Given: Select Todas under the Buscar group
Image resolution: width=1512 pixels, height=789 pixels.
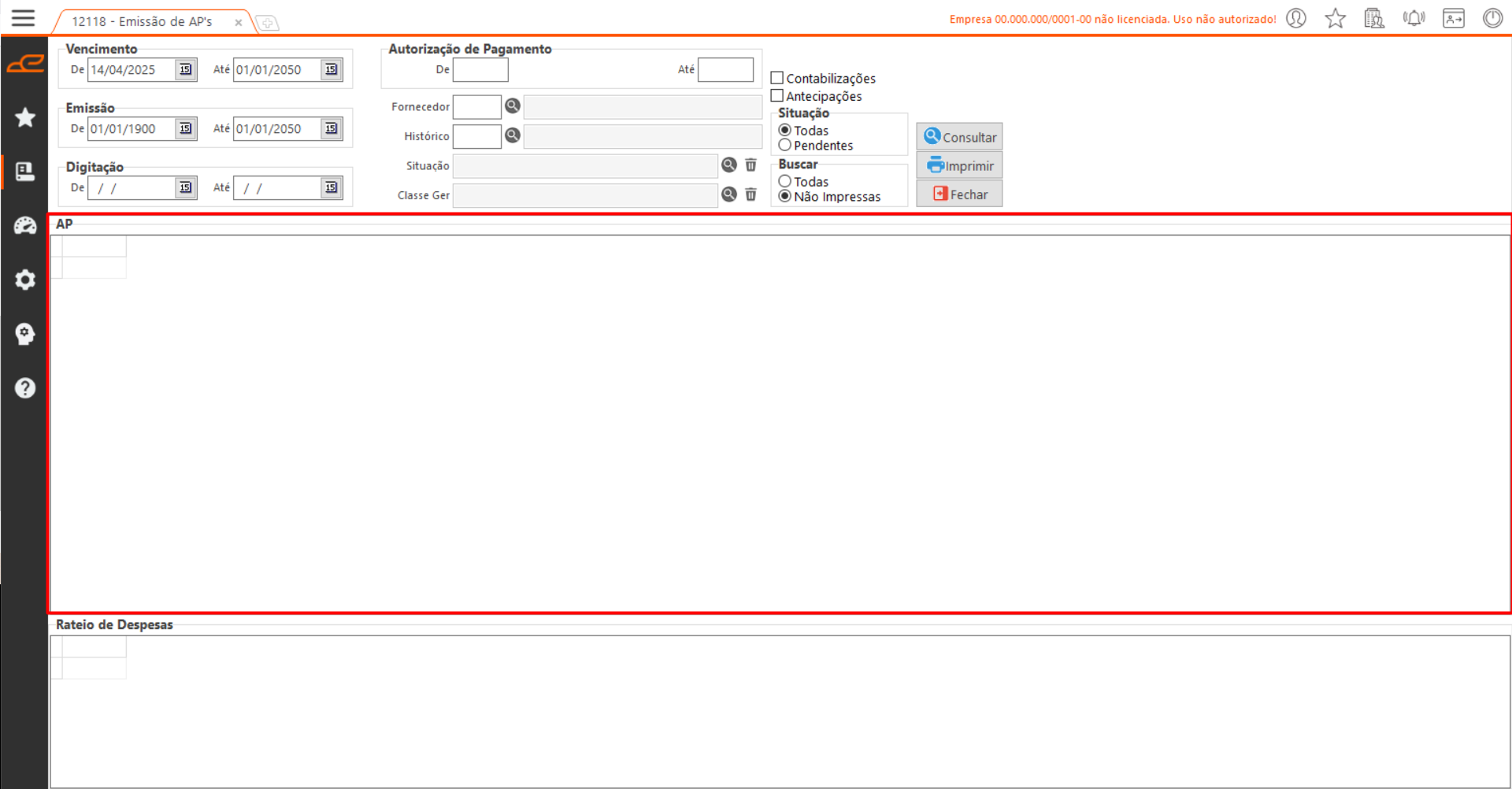Looking at the screenshot, I should click(x=785, y=182).
